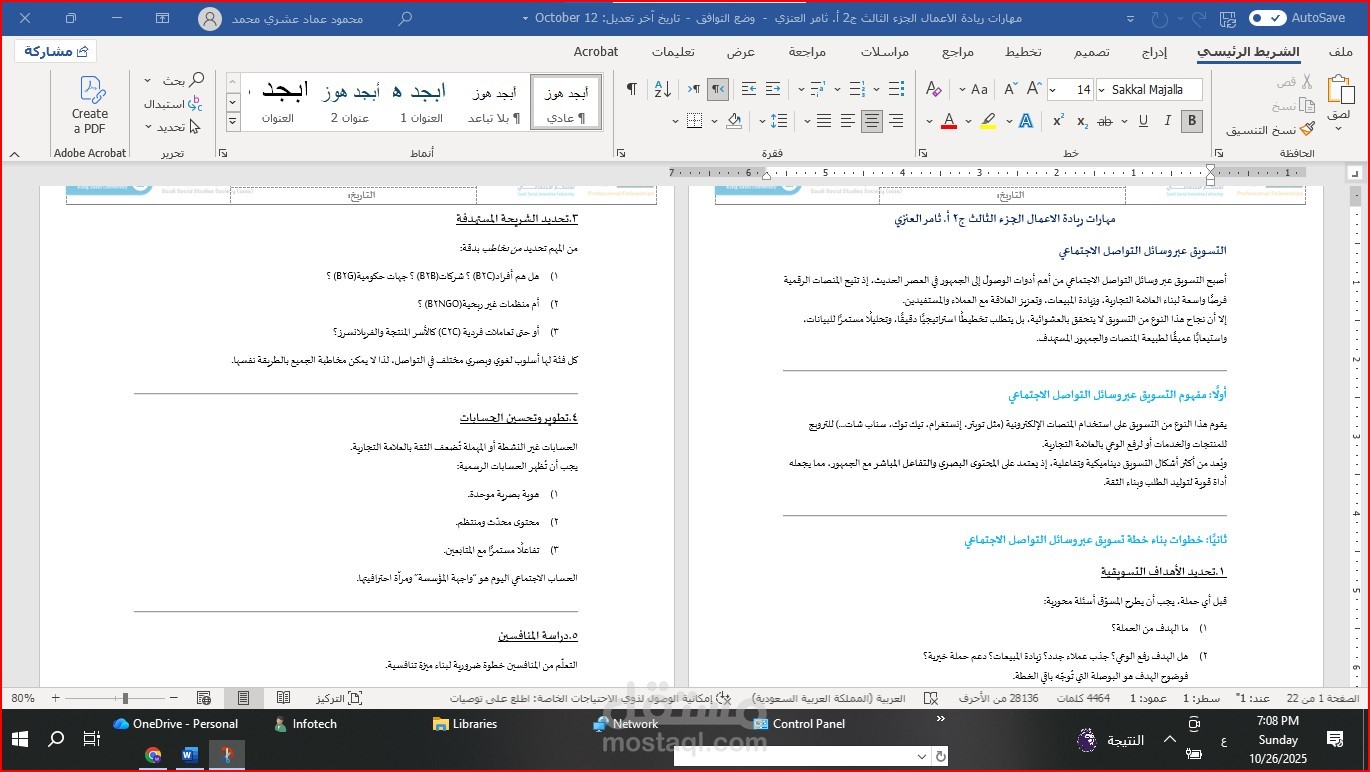
Task: Apply subscript formatting
Action: click(1082, 121)
